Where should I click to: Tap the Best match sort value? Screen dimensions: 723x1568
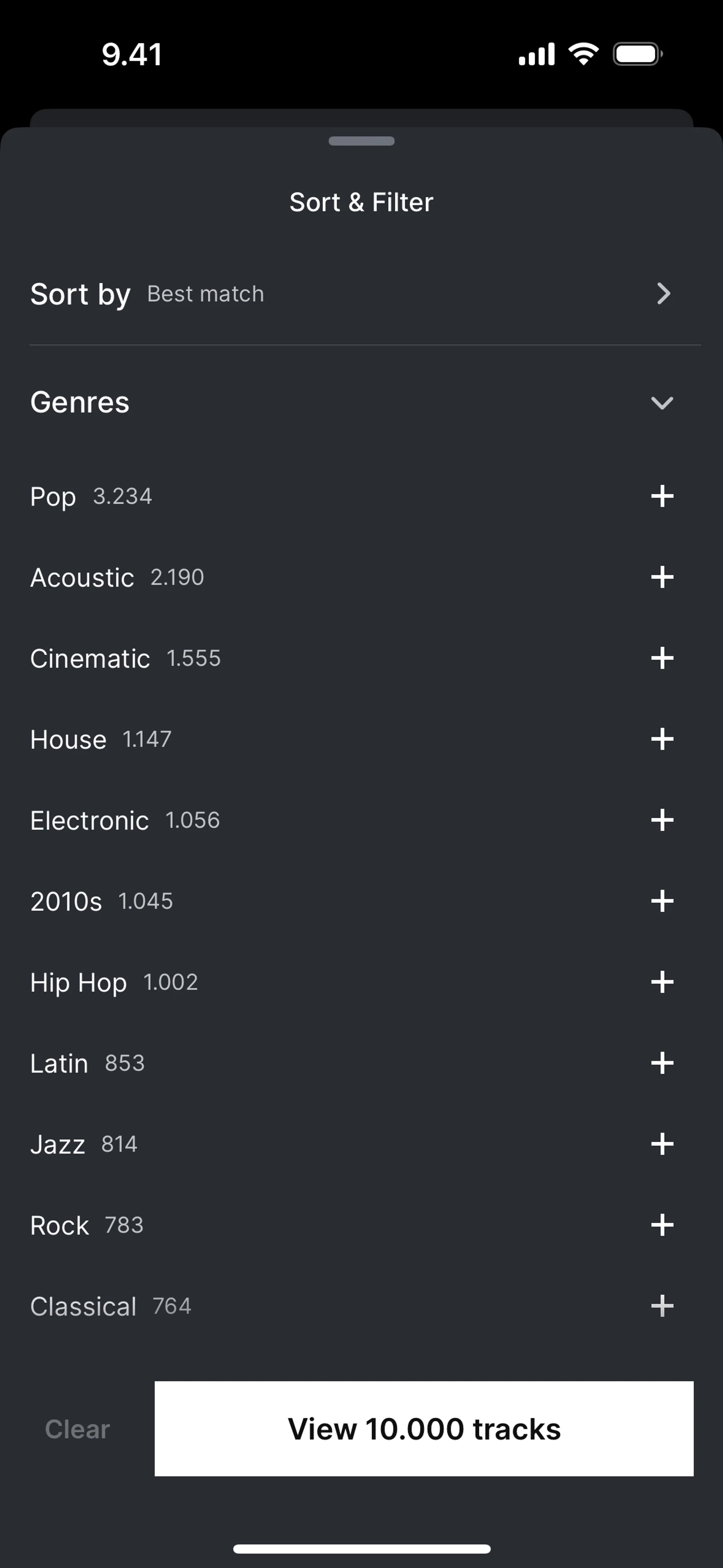point(205,294)
